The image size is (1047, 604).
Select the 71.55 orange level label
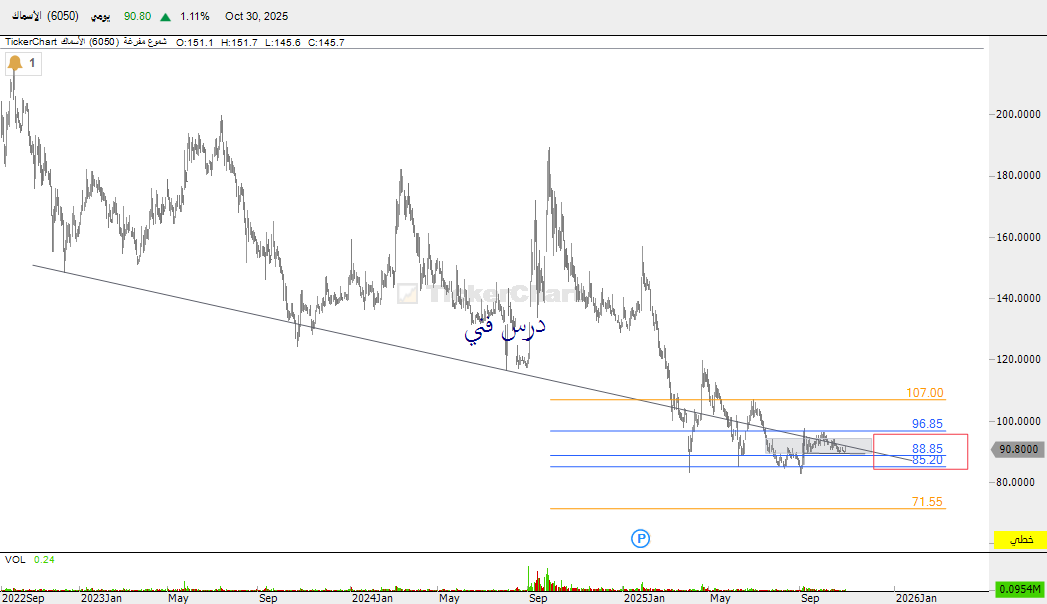pos(927,502)
